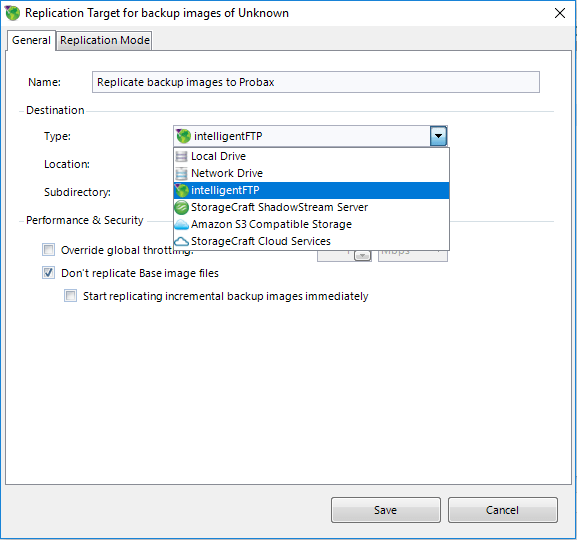Screen dimensions: 577x540
Task: Click the StorageCraft Cloud Services outline cloud icon
Action: (x=181, y=241)
